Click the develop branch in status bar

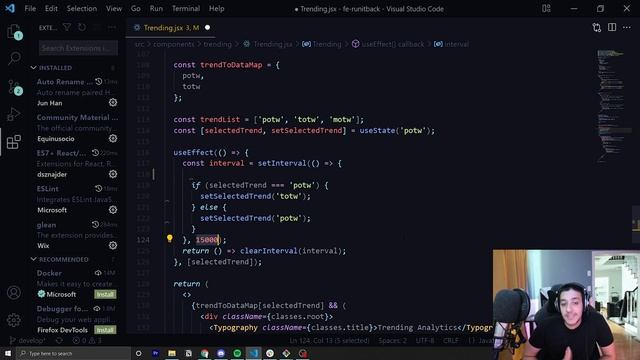(28, 340)
